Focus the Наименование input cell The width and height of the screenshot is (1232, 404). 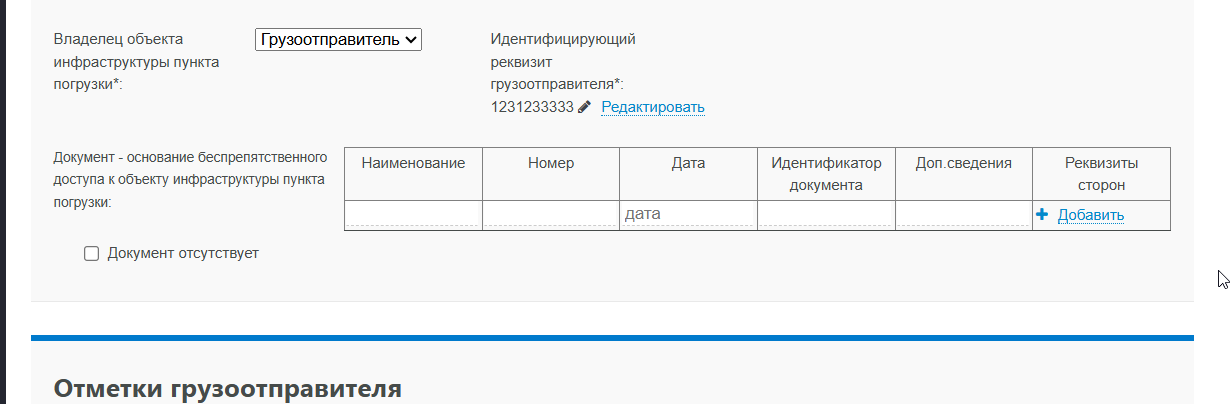pyautogui.click(x=413, y=214)
